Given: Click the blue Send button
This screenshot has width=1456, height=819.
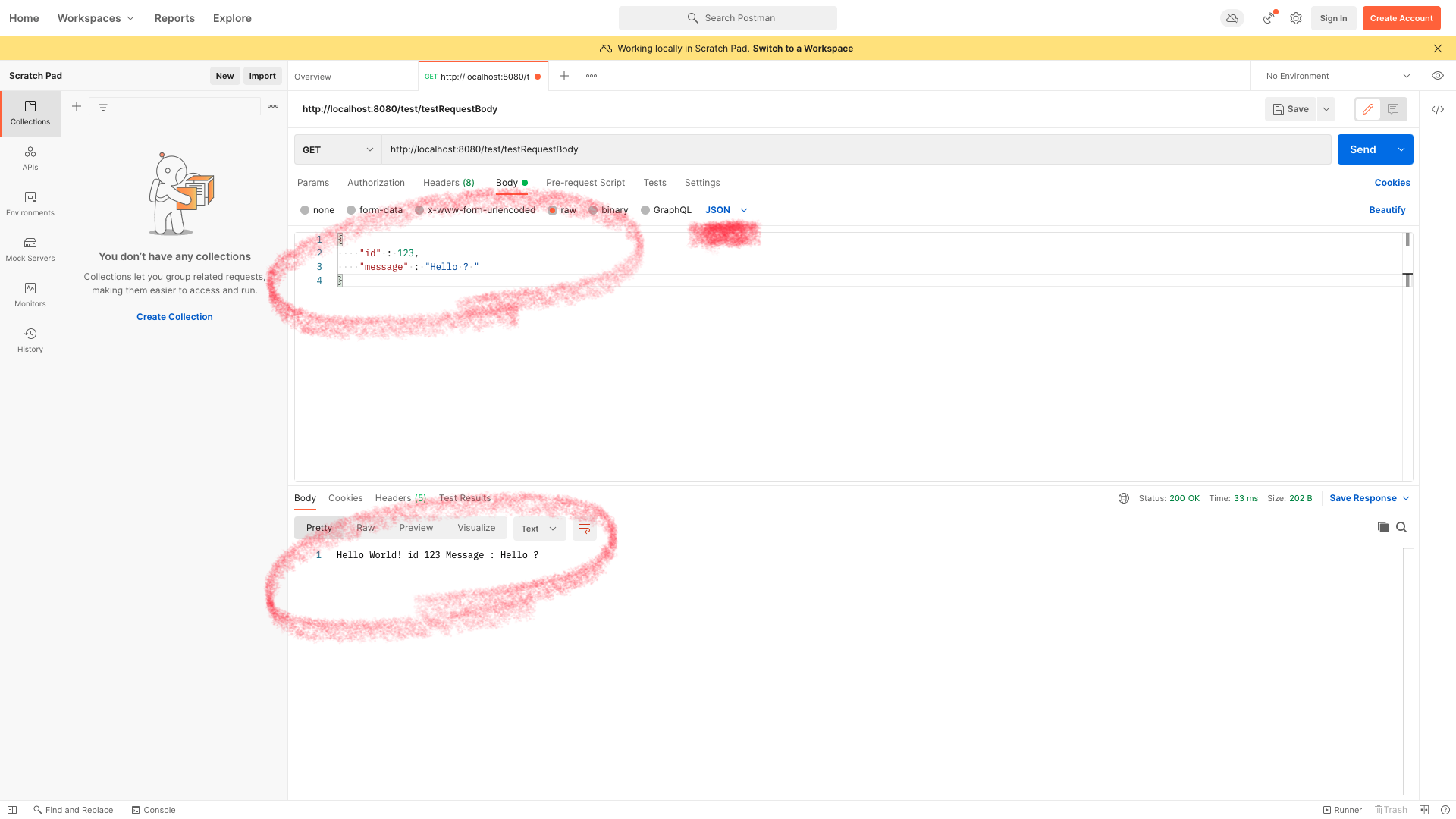Looking at the screenshot, I should pos(1362,149).
